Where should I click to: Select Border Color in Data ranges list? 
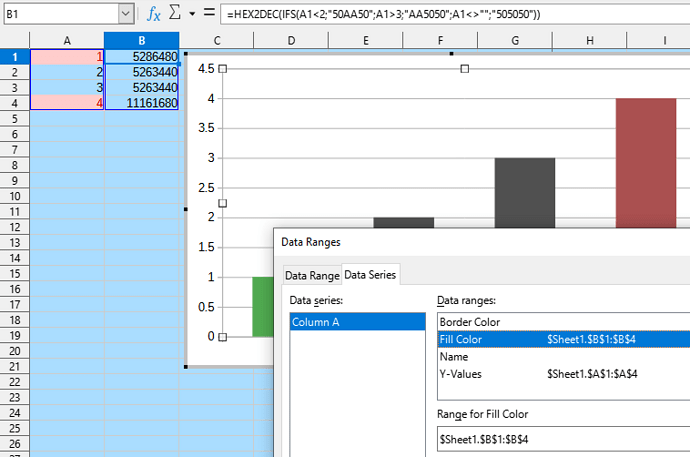point(564,322)
